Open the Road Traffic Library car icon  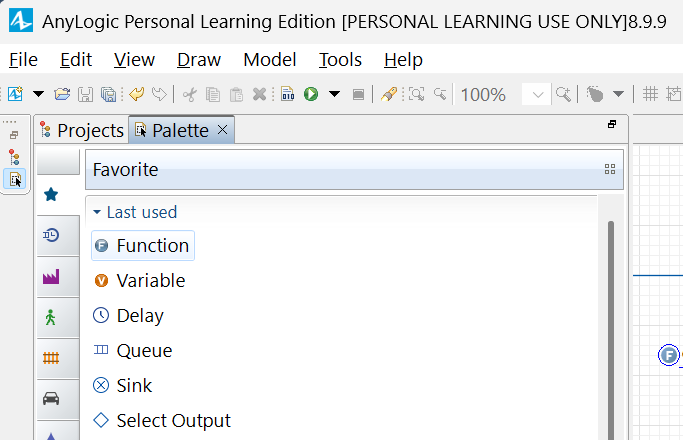coord(51,399)
